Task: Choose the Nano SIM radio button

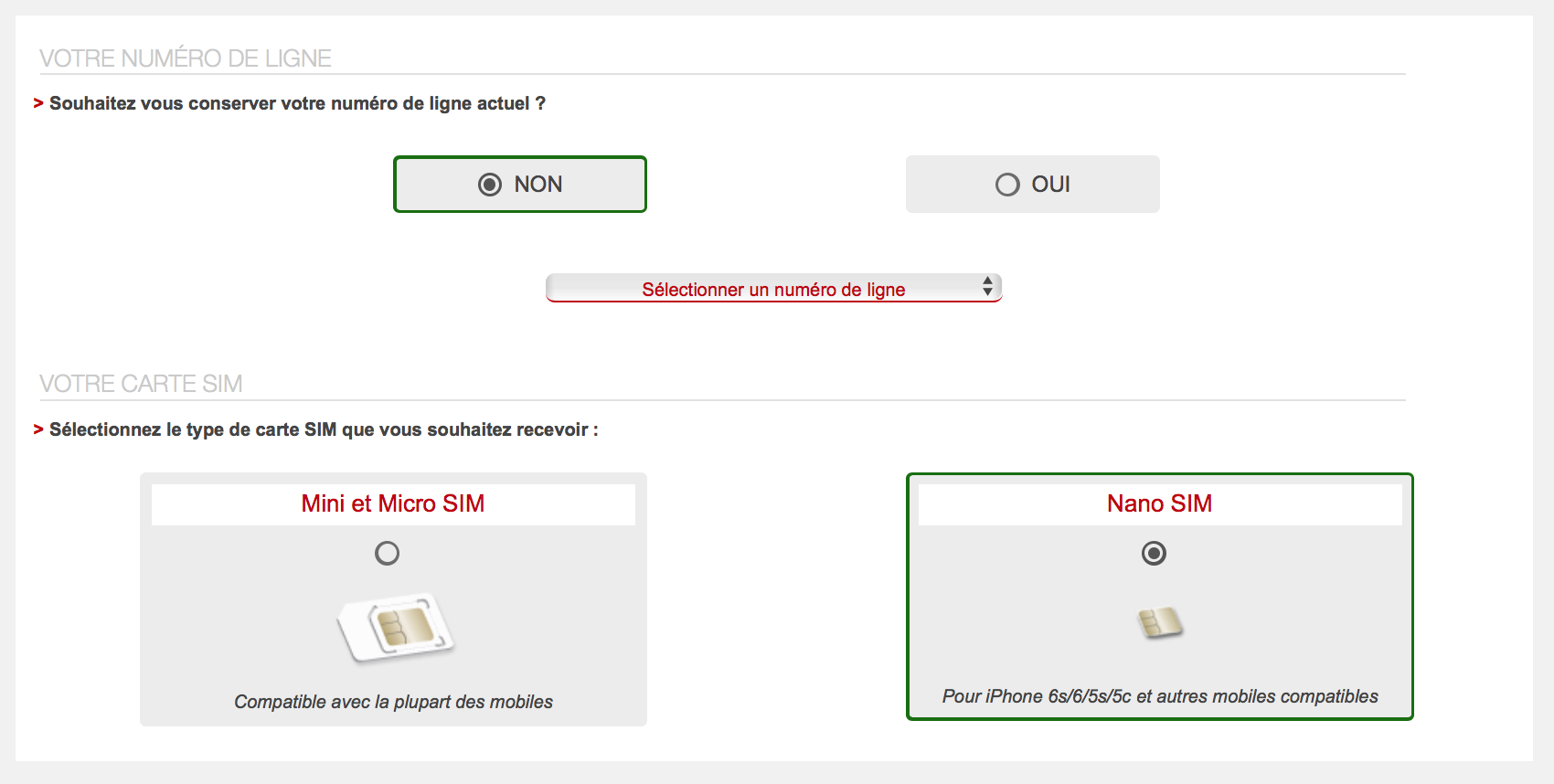Action: pyautogui.click(x=1154, y=553)
